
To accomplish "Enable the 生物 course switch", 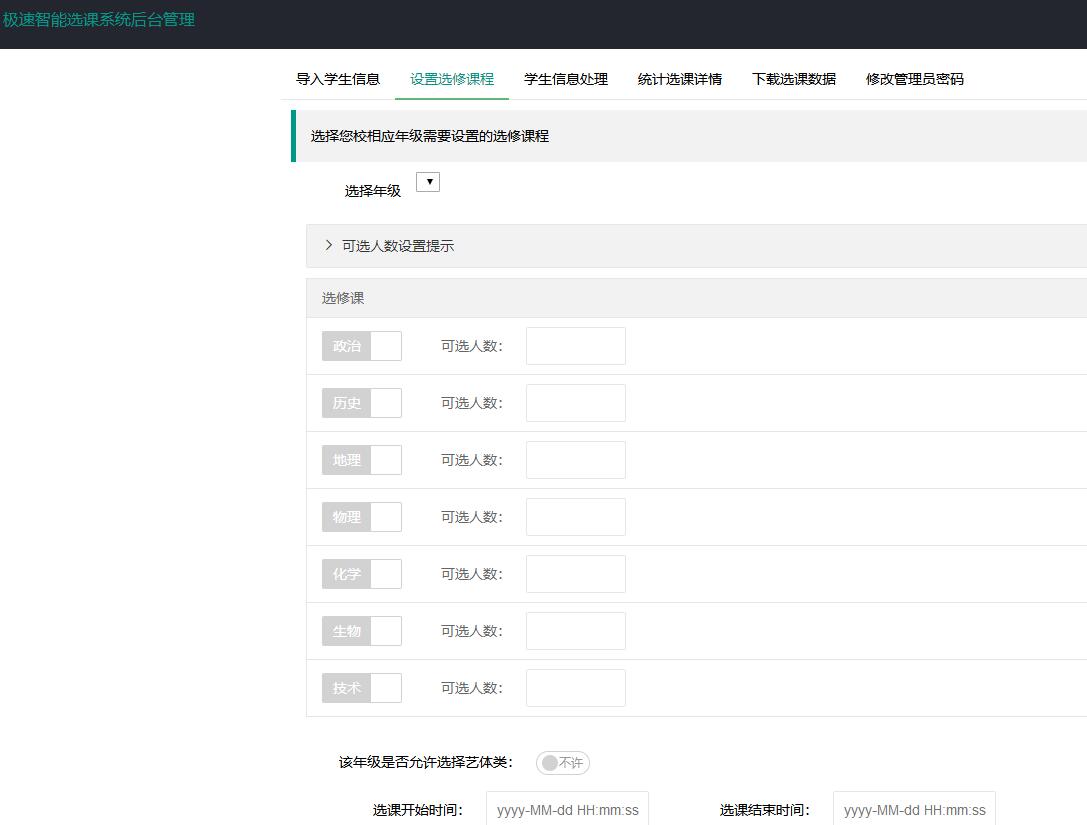I will click(x=361, y=631).
